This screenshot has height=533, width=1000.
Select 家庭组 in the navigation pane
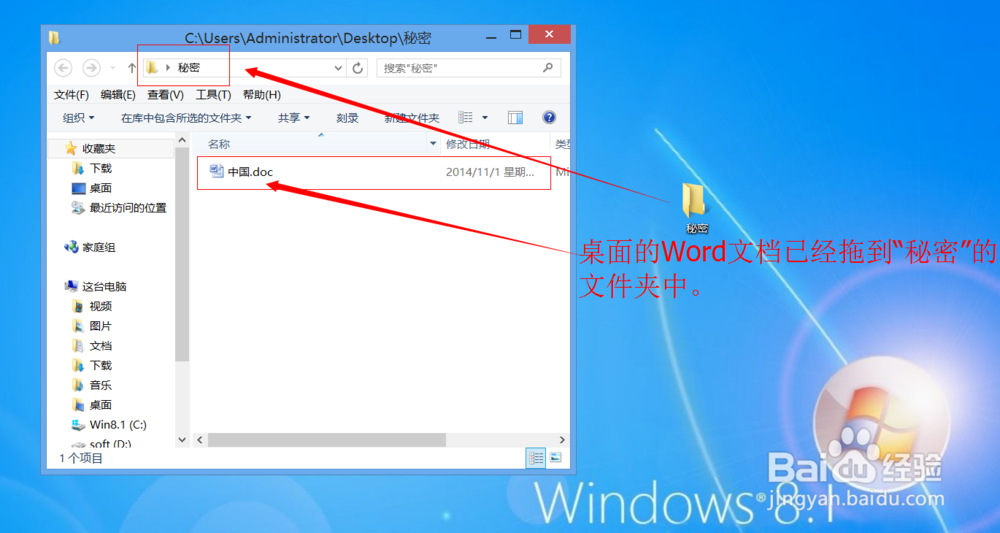(99, 247)
